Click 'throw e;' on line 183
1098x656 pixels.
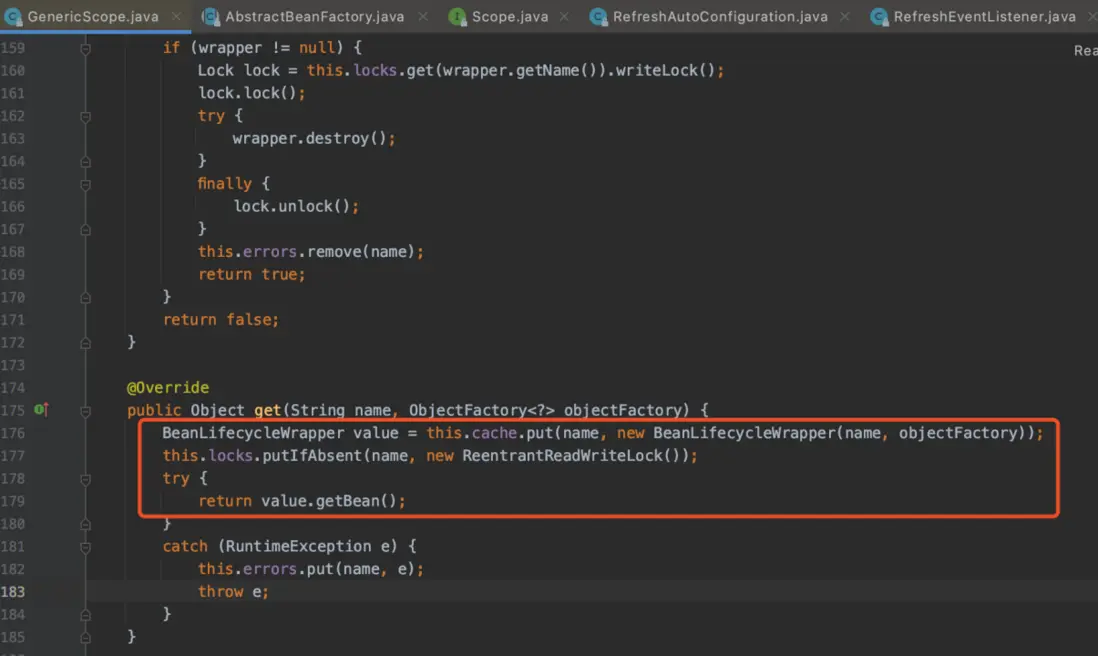[232, 592]
